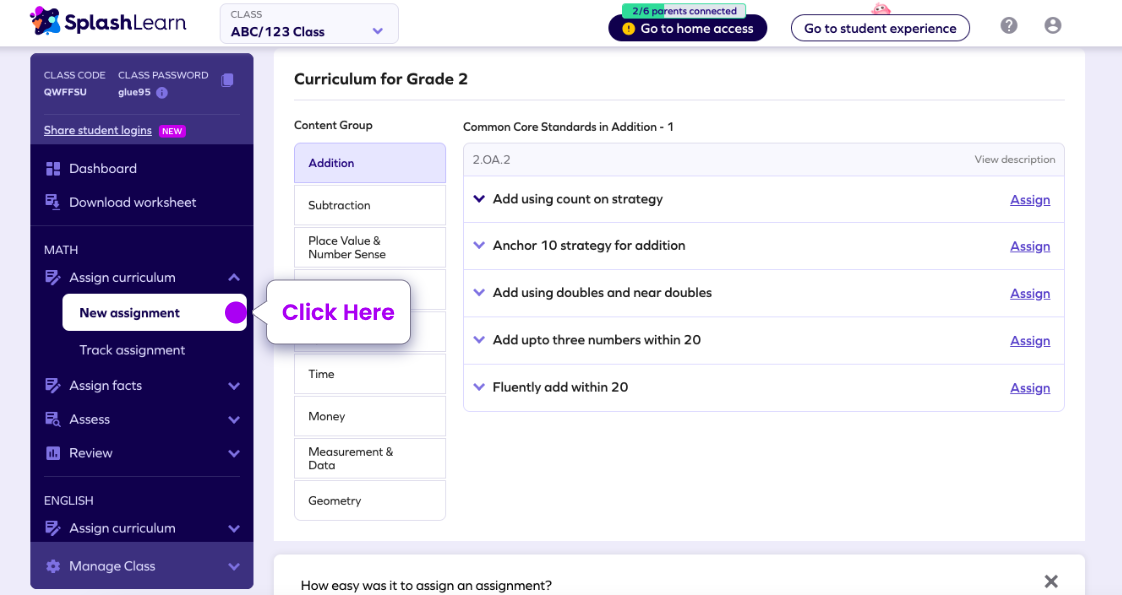The image size is (1122, 595).
Task: Expand the Fluently add within 20 row
Action: [x=479, y=387]
